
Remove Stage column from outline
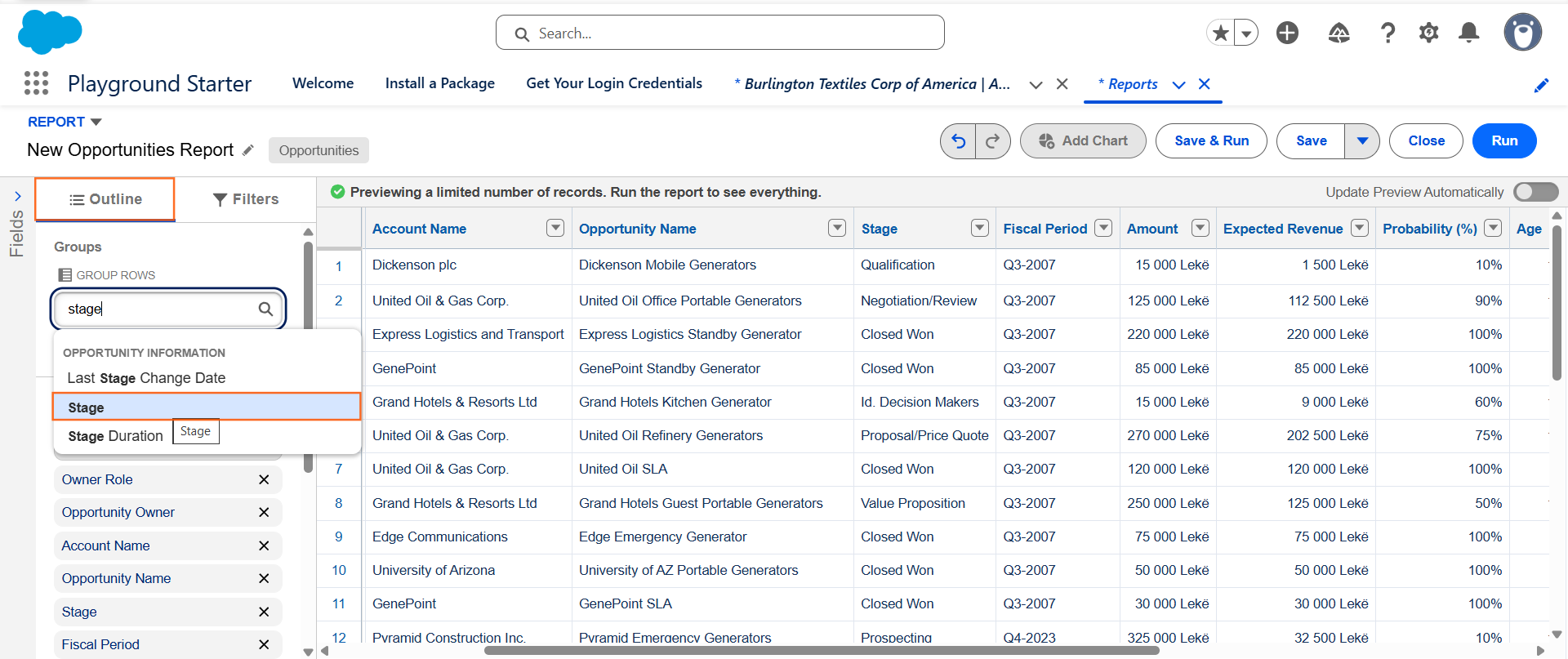pos(264,612)
